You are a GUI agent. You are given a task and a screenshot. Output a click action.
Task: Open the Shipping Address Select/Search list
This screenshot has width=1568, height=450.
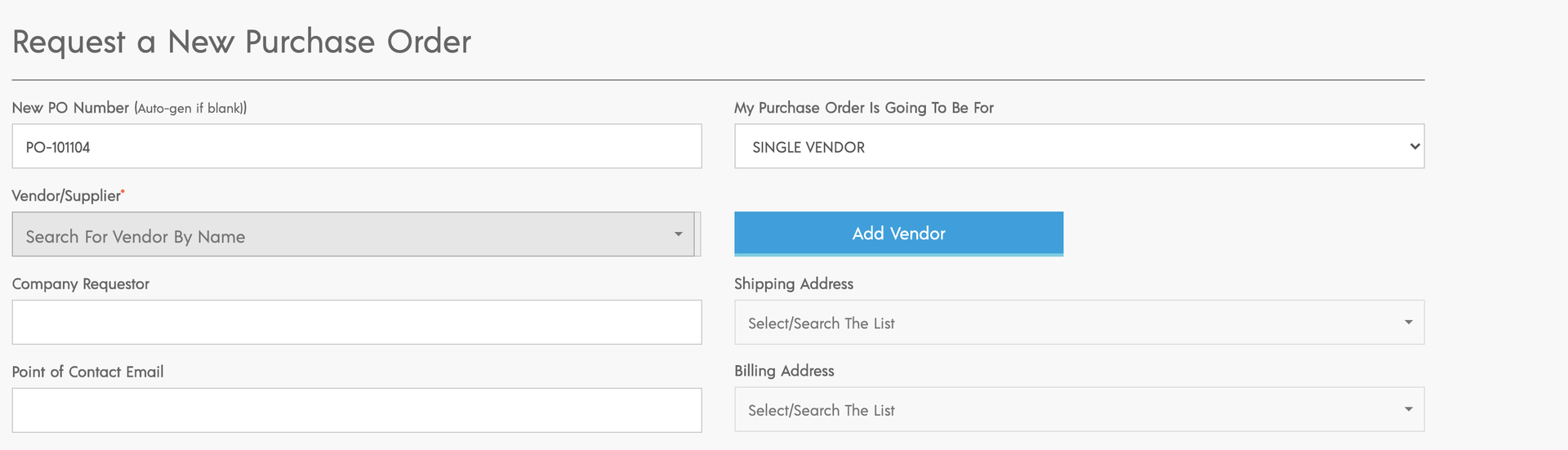pos(1079,322)
